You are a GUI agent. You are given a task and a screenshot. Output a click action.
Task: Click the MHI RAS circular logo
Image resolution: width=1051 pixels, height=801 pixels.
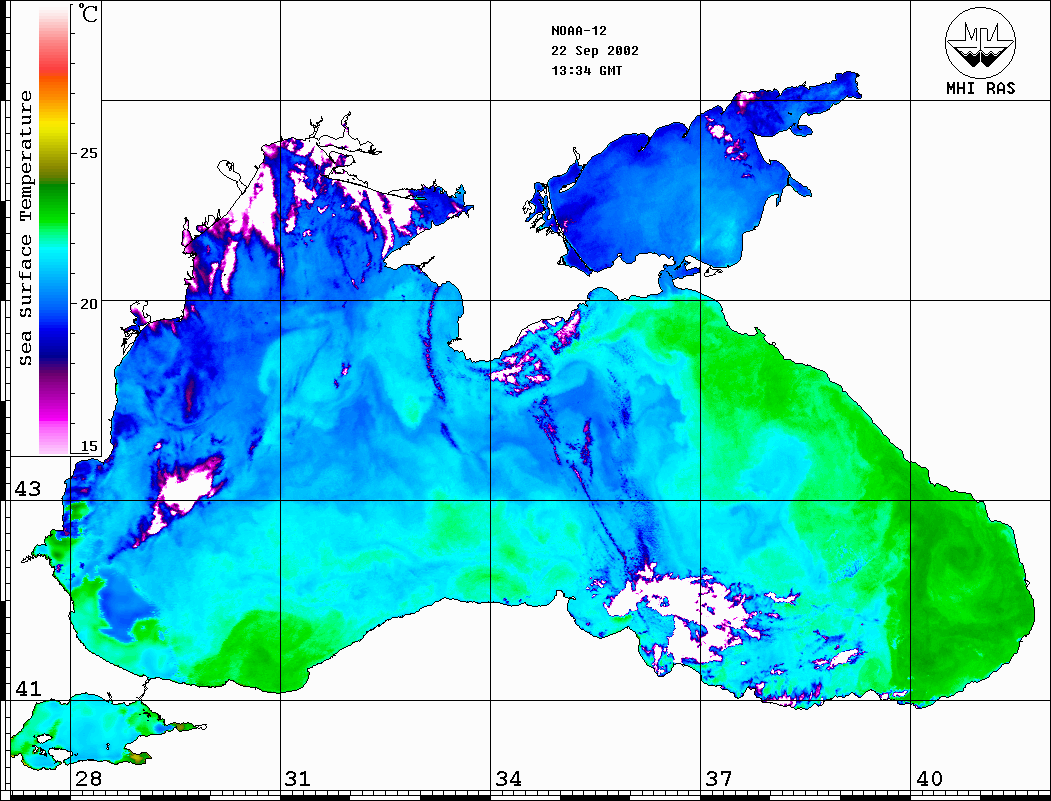pos(980,42)
